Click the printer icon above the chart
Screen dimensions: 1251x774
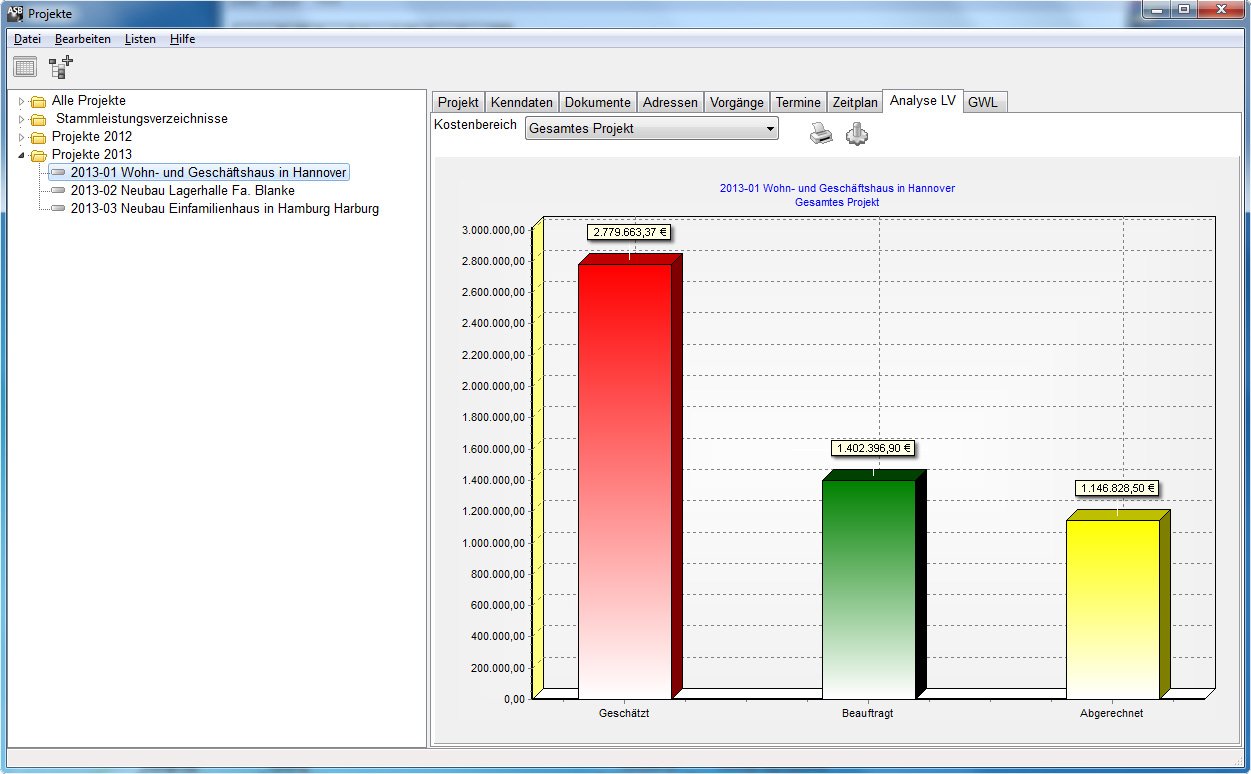(x=821, y=133)
